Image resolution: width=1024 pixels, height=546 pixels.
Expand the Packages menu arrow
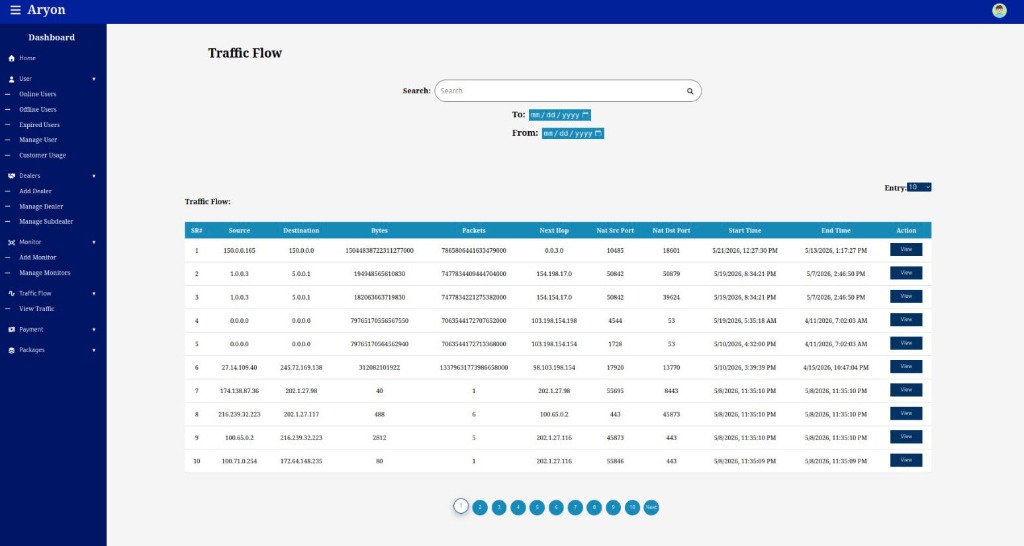click(x=94, y=350)
